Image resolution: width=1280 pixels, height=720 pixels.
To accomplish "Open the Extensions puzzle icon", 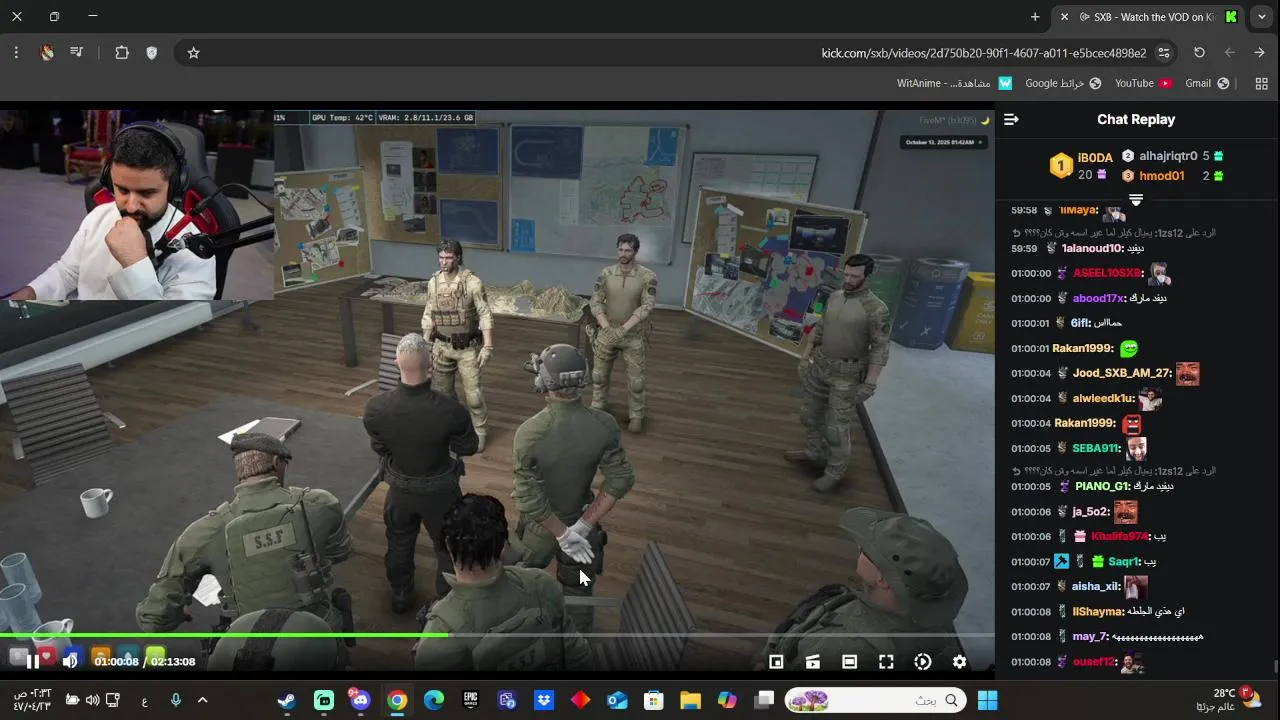I will coord(122,53).
